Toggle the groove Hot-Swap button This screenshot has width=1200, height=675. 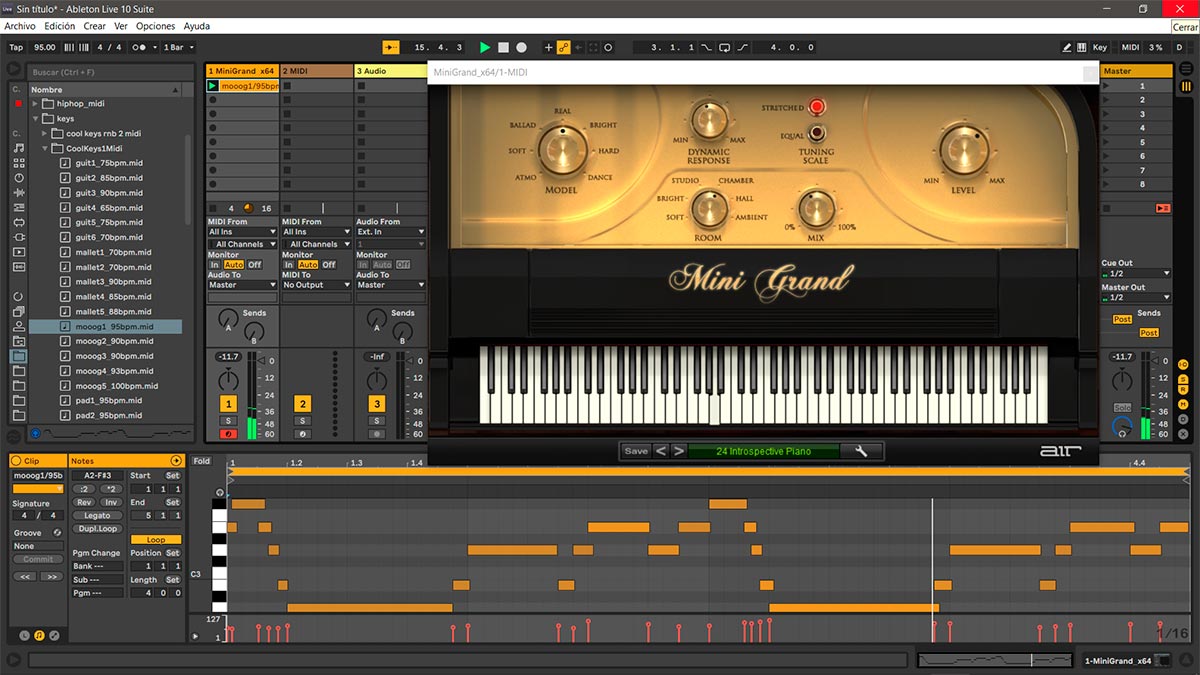(57, 533)
